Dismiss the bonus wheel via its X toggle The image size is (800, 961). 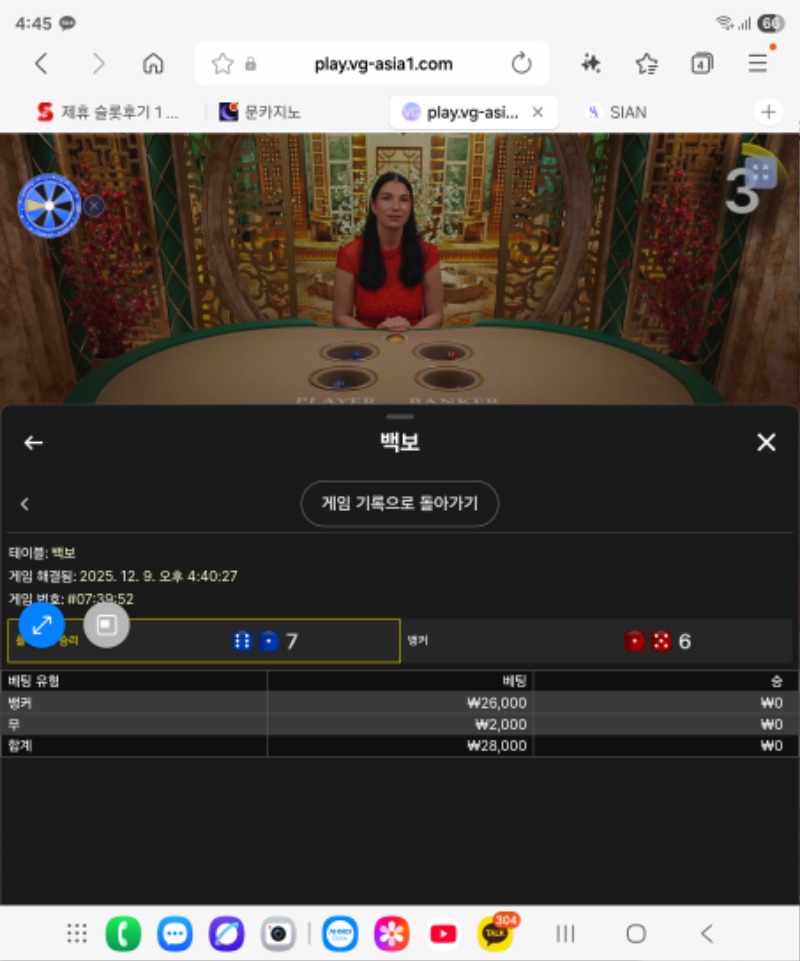pyautogui.click(x=93, y=206)
